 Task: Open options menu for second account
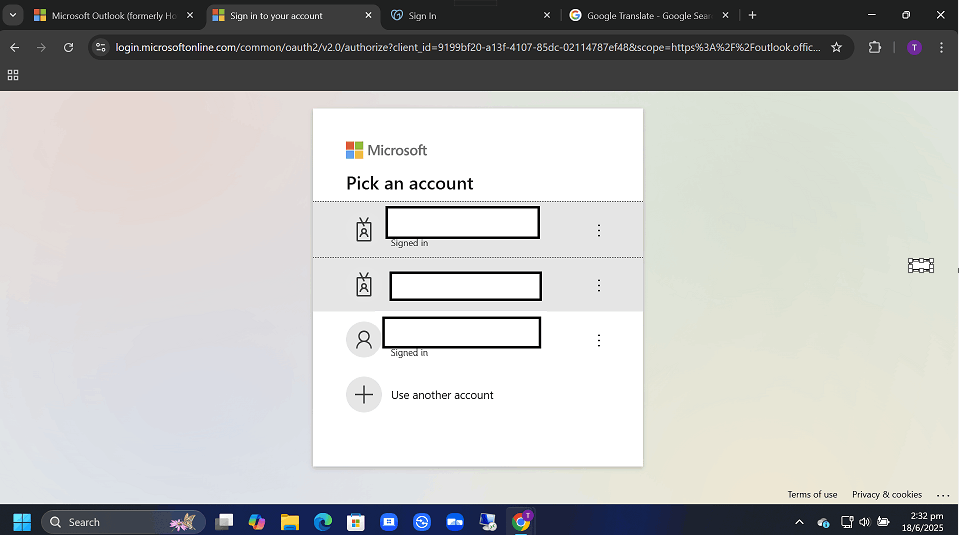599,285
